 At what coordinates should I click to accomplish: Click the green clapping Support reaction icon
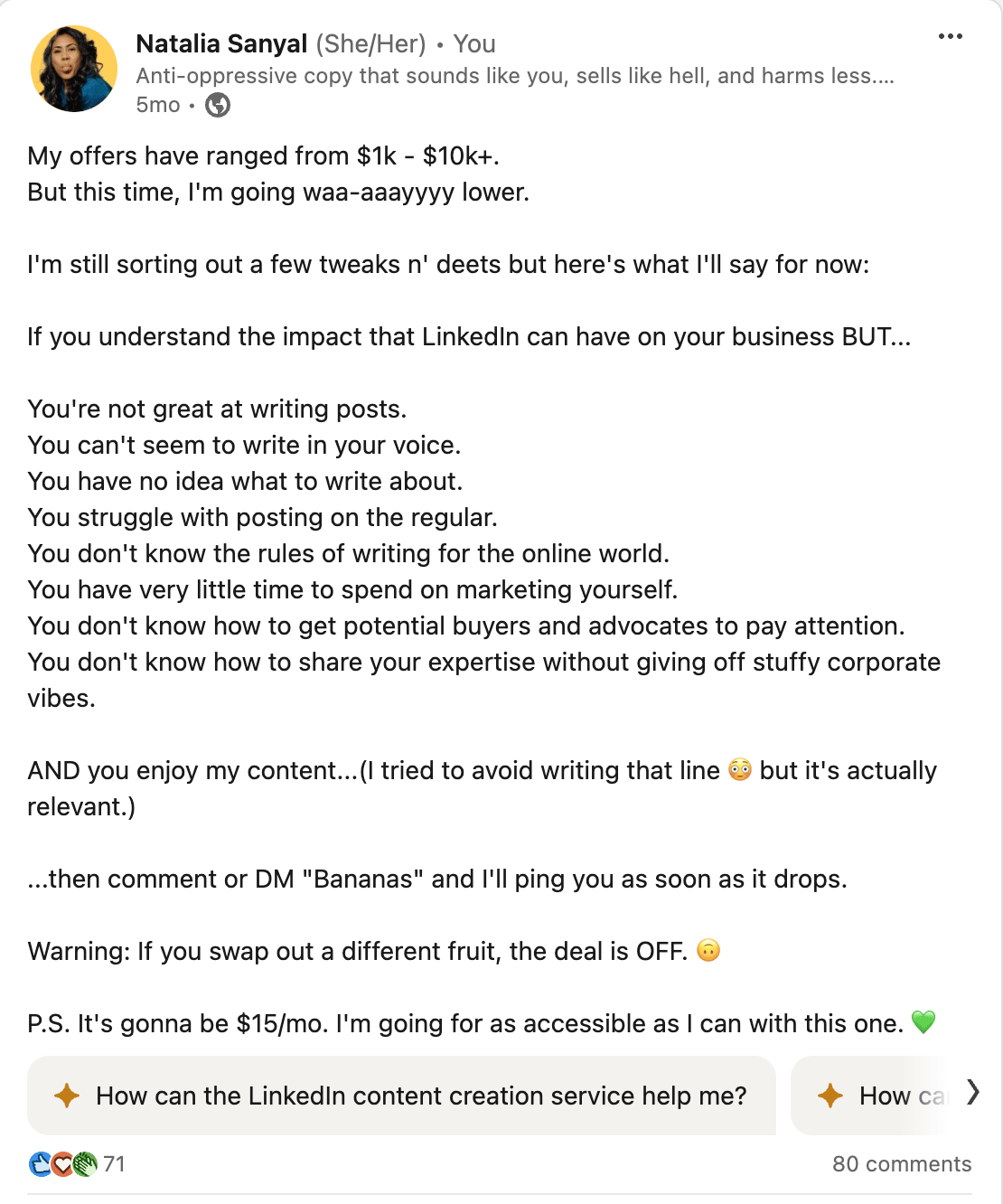click(x=84, y=1164)
